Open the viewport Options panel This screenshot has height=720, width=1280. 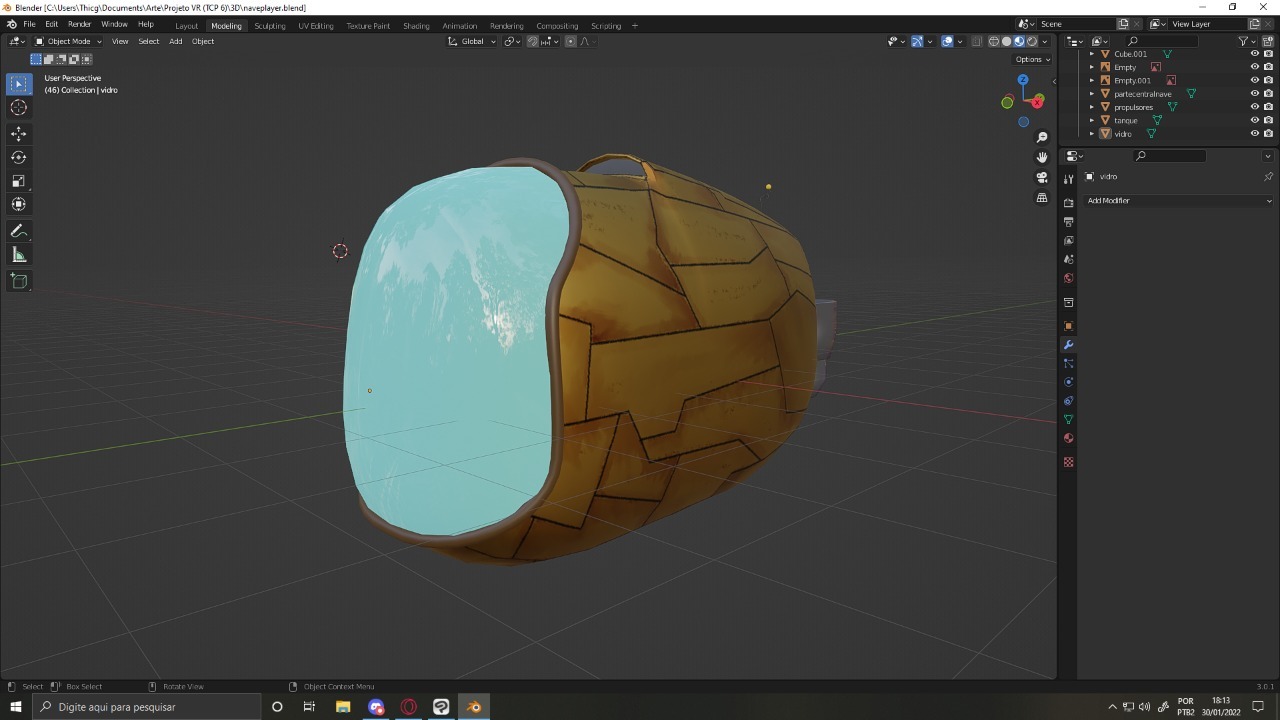coord(1031,59)
